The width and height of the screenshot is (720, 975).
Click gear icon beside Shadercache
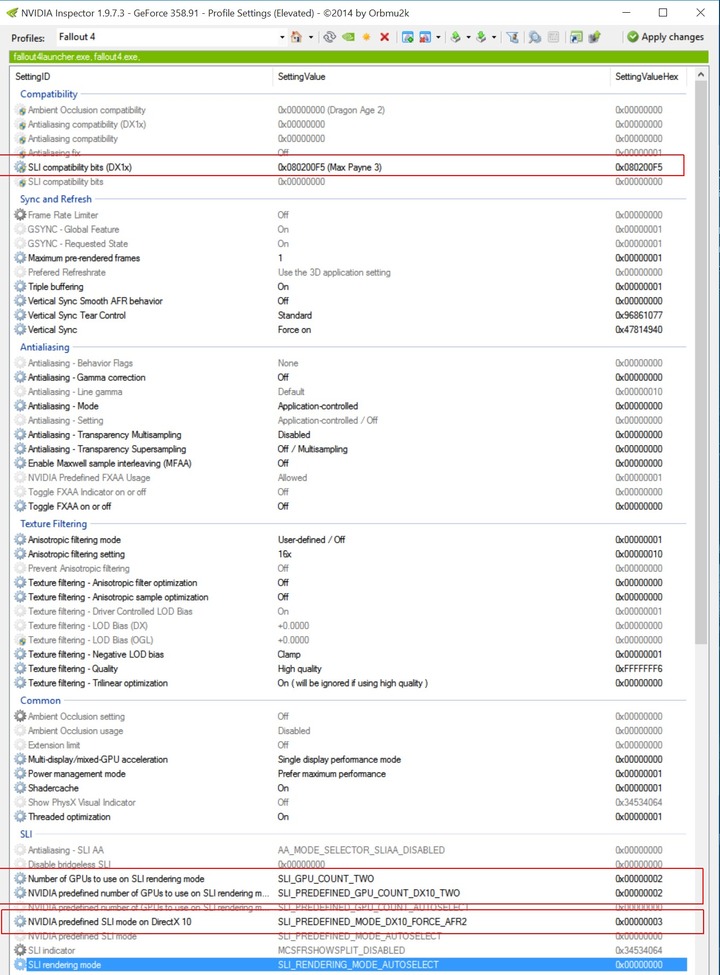tap(21, 788)
